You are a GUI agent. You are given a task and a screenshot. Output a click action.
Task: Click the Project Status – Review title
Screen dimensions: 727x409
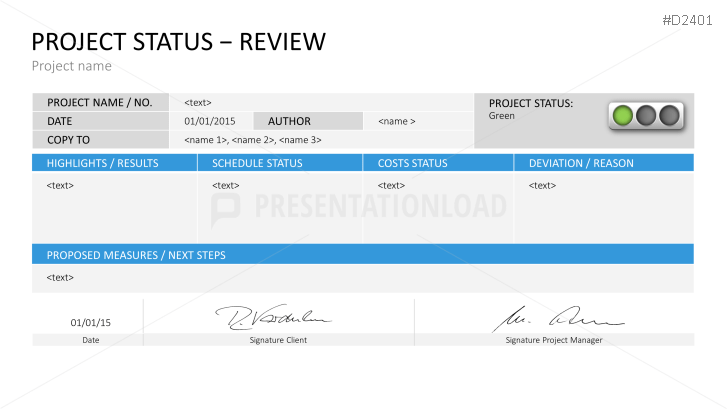click(x=179, y=41)
